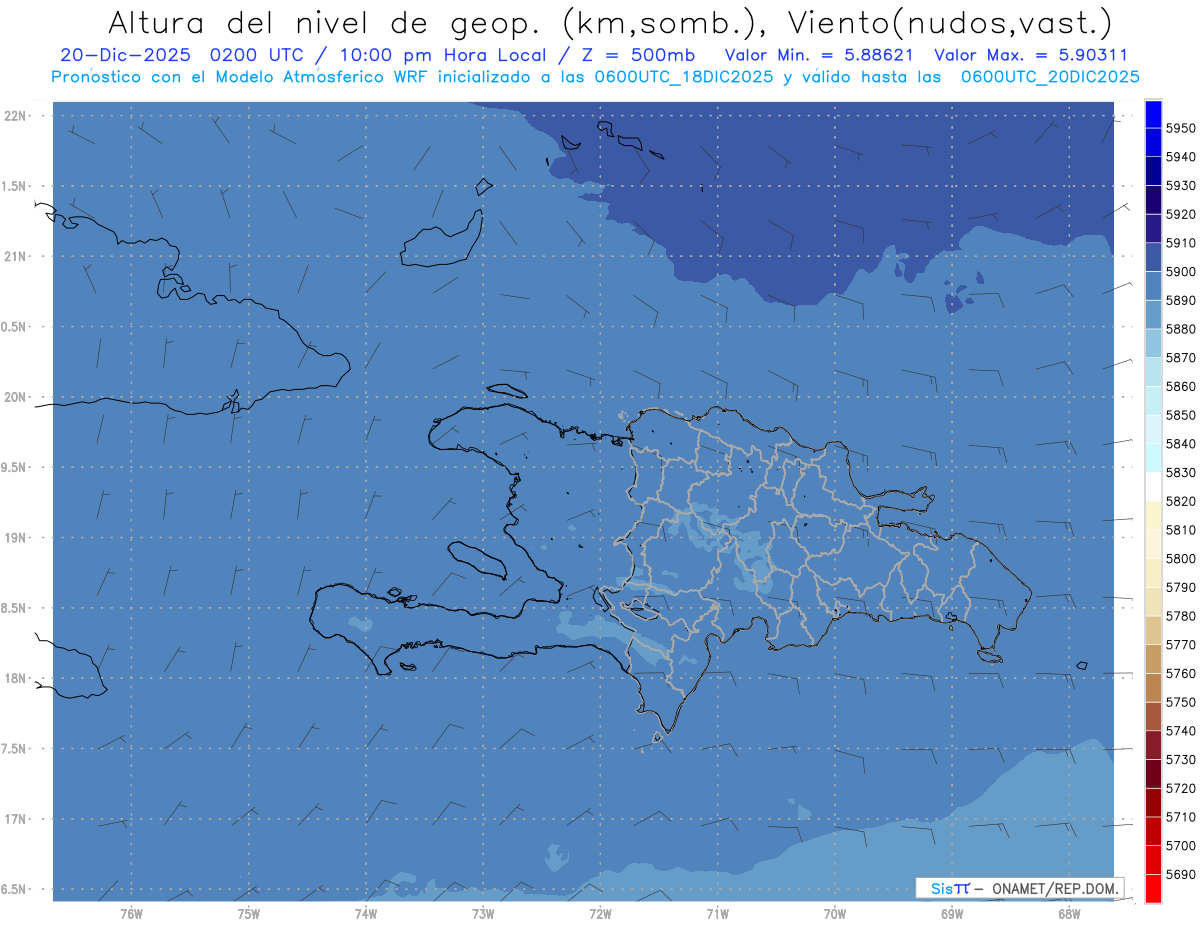This screenshot has width=1200, height=927.
Task: Click the '5770' colorbar label
Action: pyautogui.click(x=1180, y=644)
